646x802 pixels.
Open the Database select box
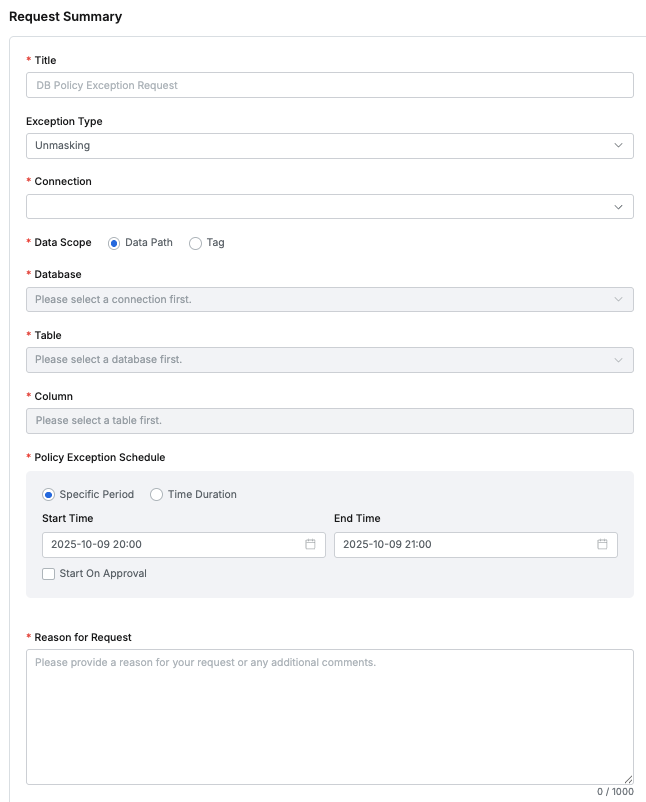[320, 299]
